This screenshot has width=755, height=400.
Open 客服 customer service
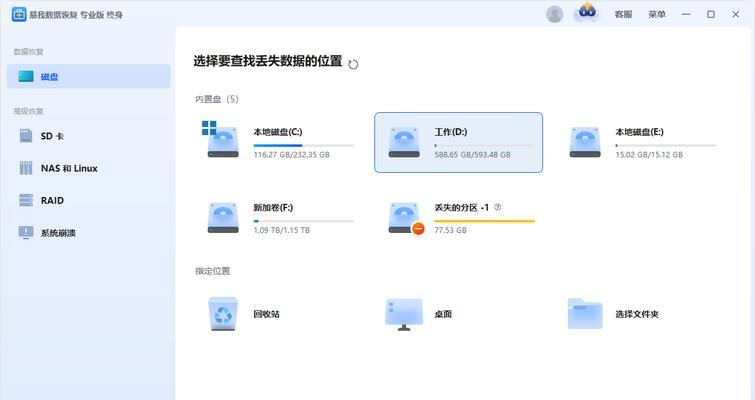click(x=623, y=14)
